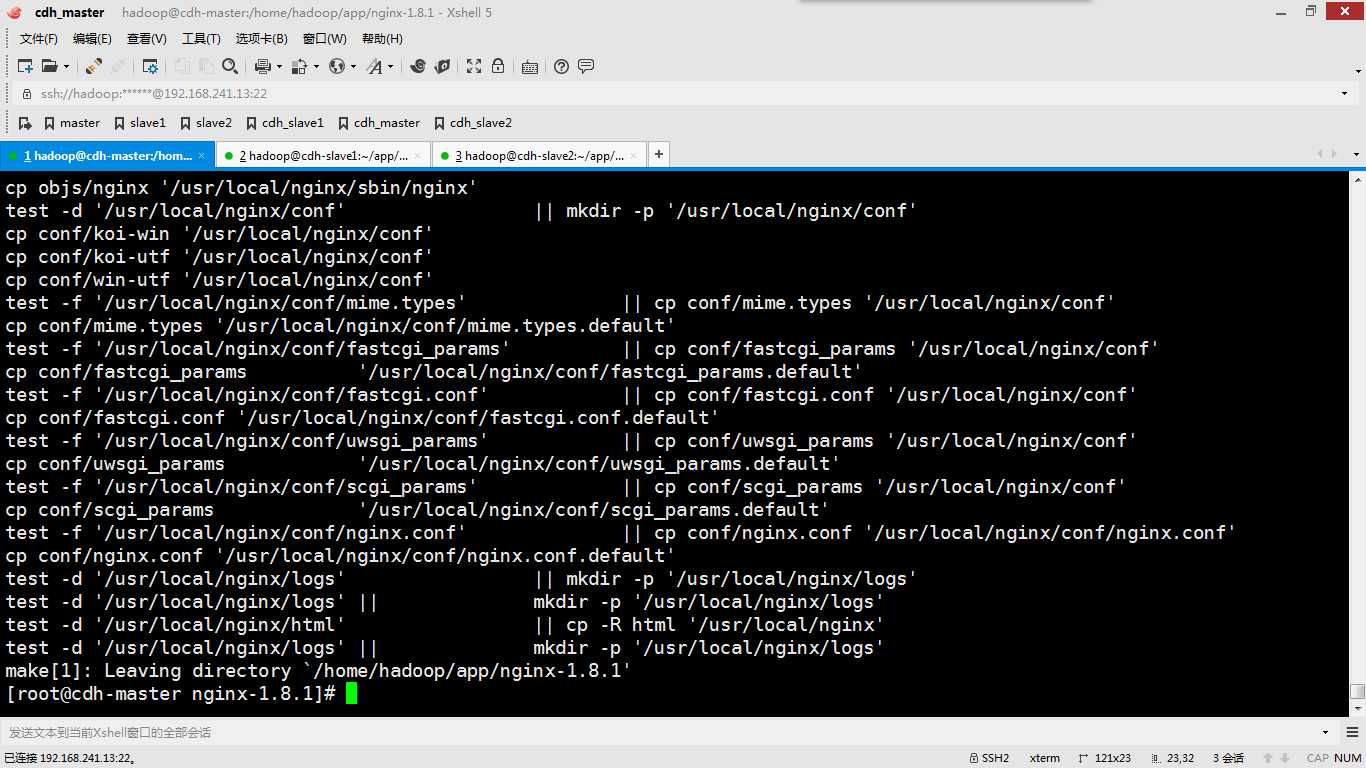The height and width of the screenshot is (768, 1366).
Task: Open the 文件(F) menu
Action: tap(39, 39)
